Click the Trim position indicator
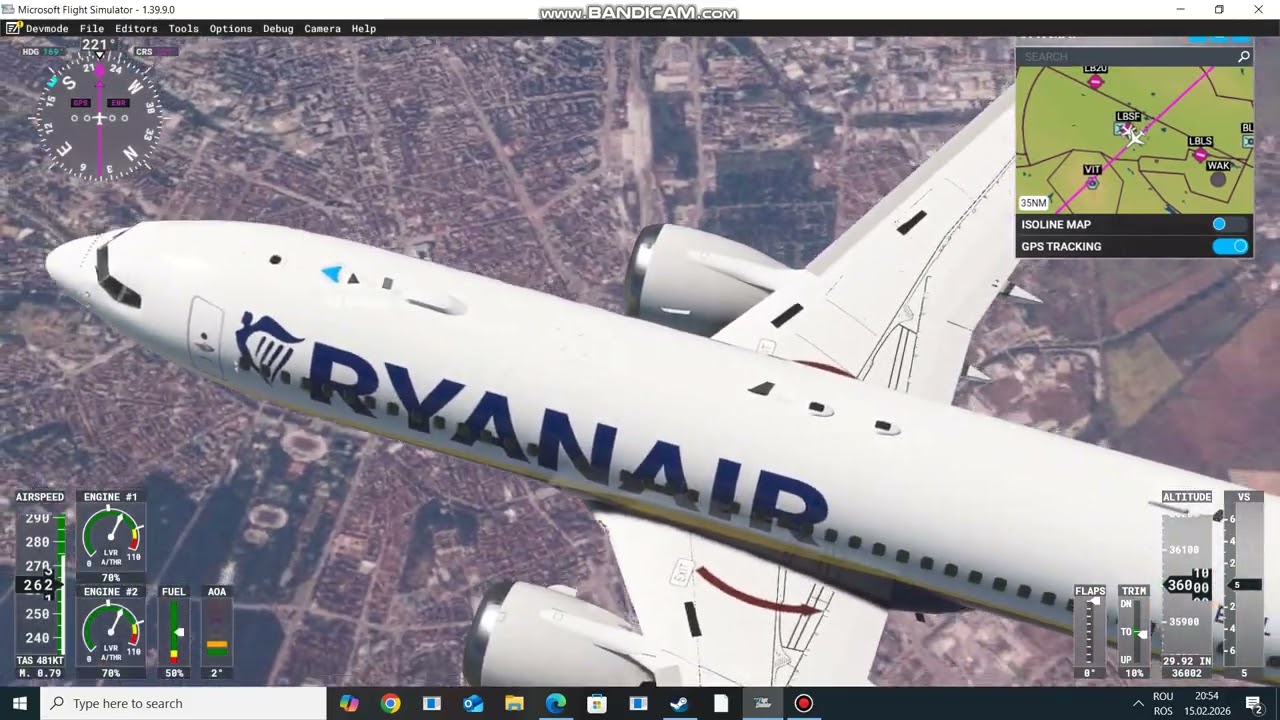Screen dimensions: 1280x720 [1133, 632]
